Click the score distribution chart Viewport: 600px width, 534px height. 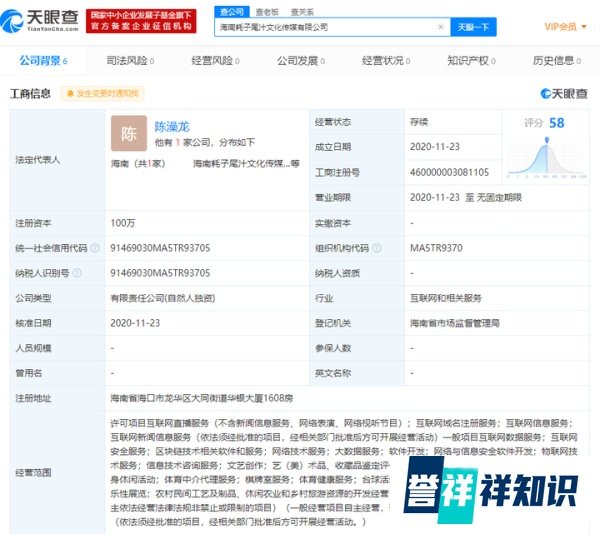coord(547,159)
